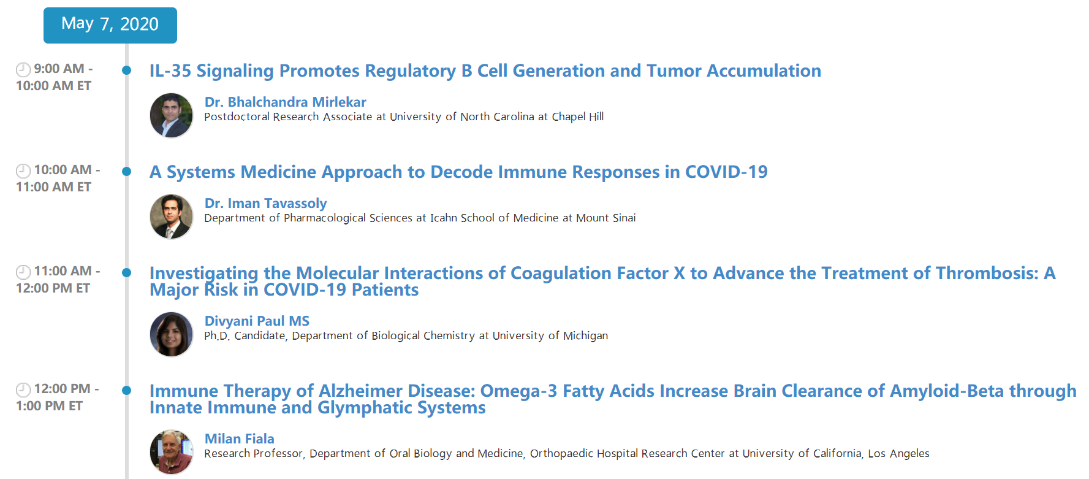Screen dimensions: 1089x479
Task: Click the clock icon beside 11:00 AM
Action: (23, 272)
